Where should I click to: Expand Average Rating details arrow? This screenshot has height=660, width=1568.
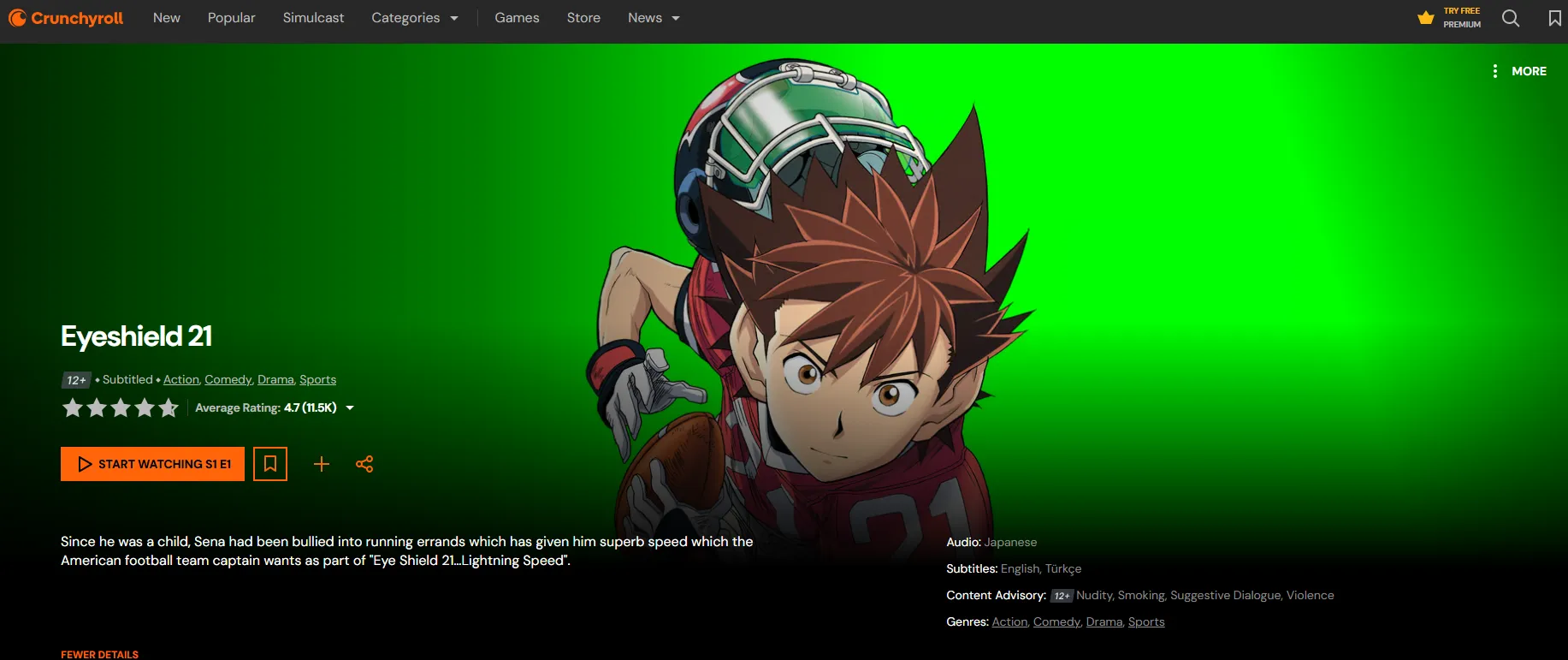[x=350, y=408]
